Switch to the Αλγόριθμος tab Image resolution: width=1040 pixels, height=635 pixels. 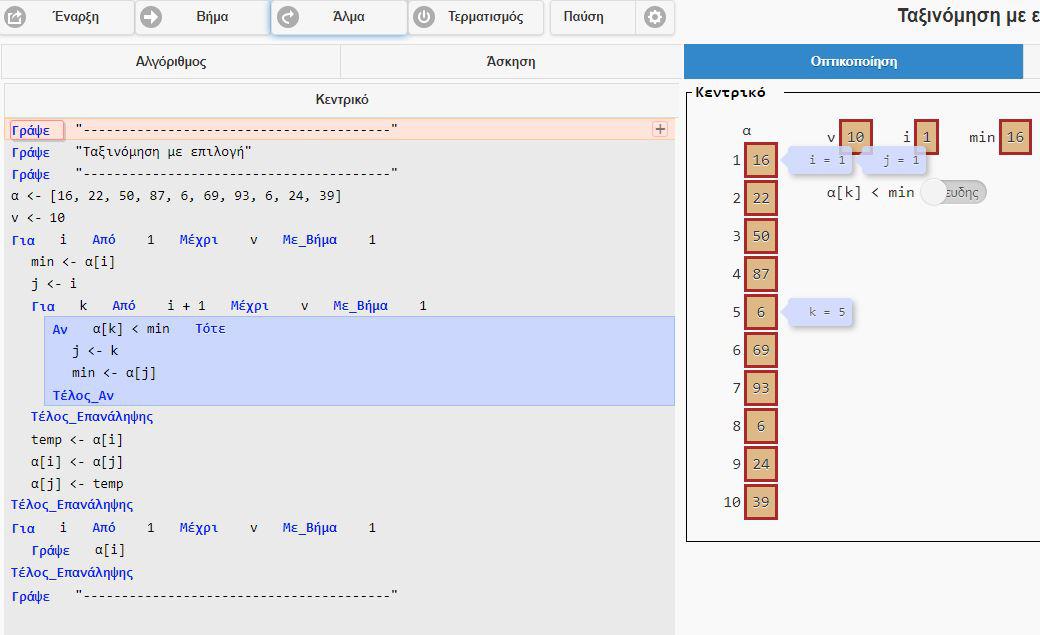(x=171, y=62)
